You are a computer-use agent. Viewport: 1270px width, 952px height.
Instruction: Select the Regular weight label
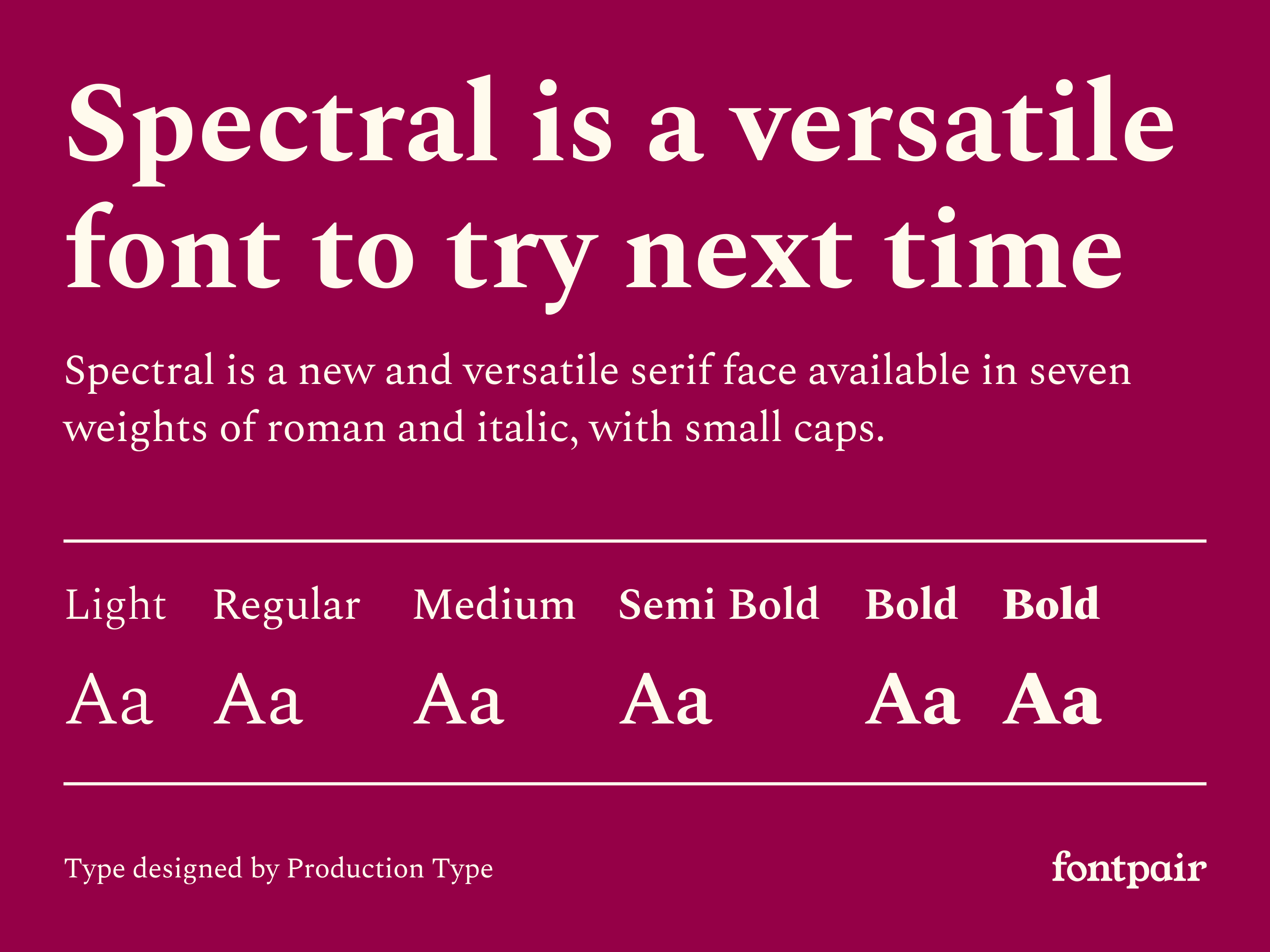pos(286,605)
